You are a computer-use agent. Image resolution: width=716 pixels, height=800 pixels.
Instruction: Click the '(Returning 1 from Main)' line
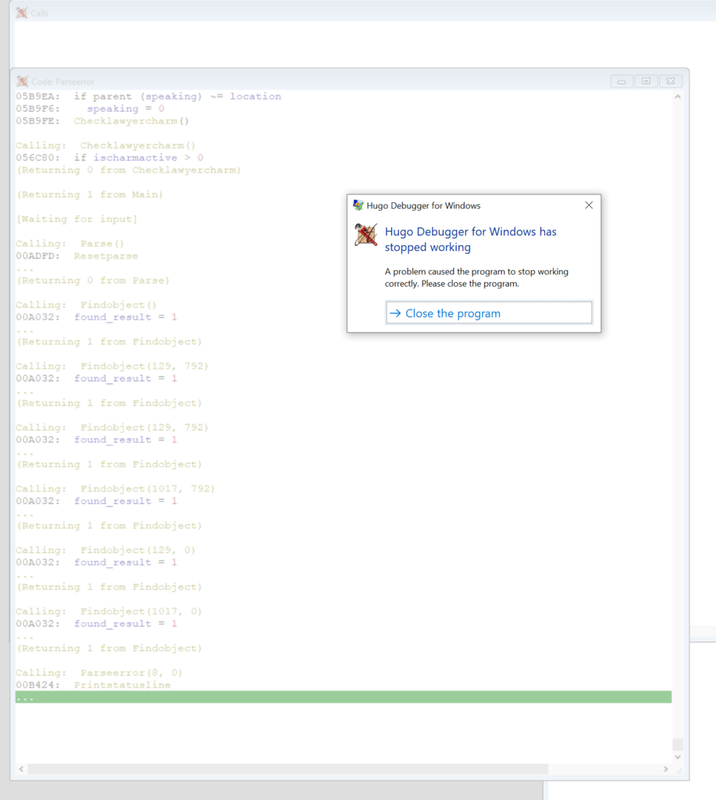[89, 194]
